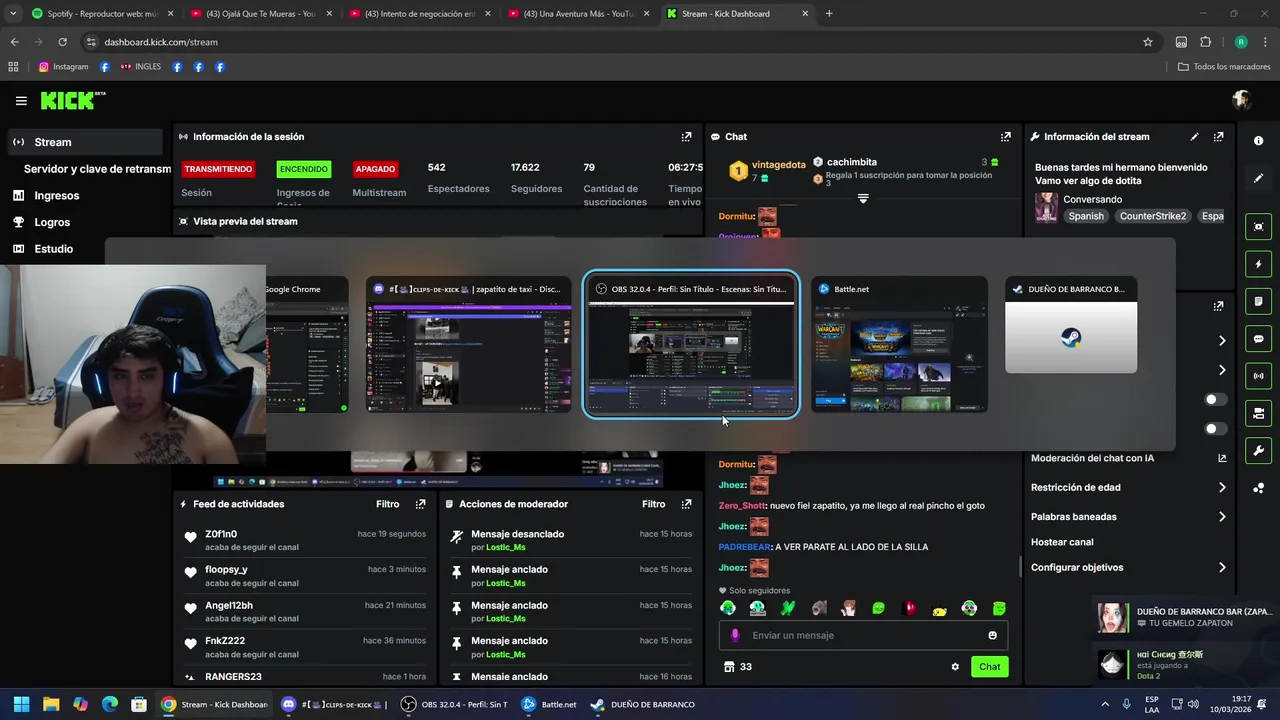Switch to the Spotify browser tab
This screenshot has width=1280, height=720.
click(101, 14)
